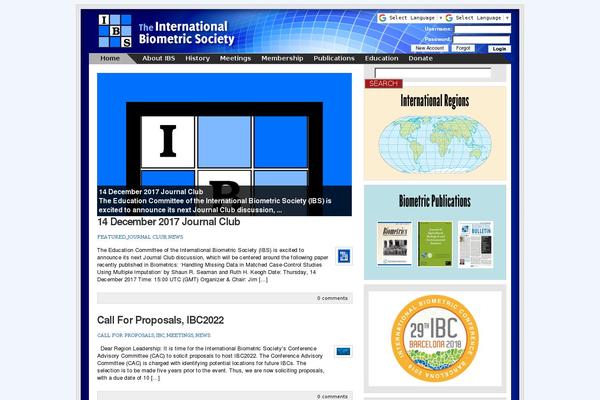Screen dimensions: 600x400
Task: Click the IBS logo in the header
Action: (115, 31)
